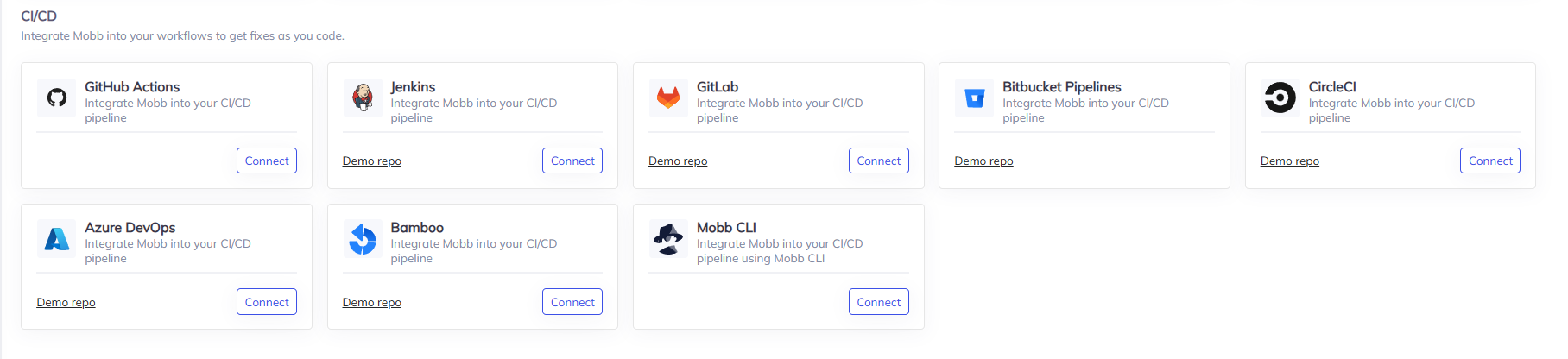
Task: Click the GitLab fox logo icon
Action: coord(668,98)
